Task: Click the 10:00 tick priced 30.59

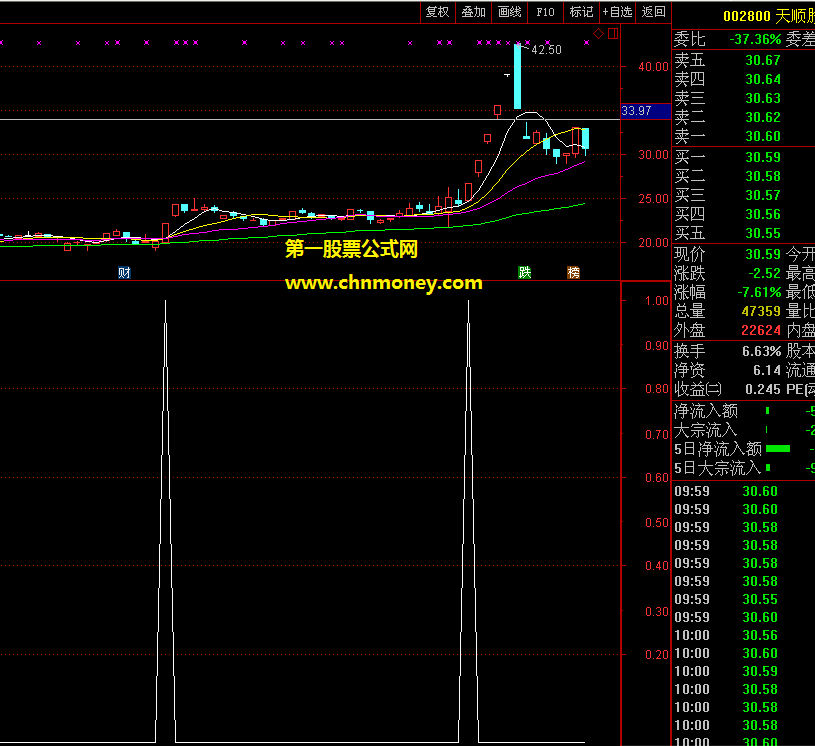Action: (726, 671)
